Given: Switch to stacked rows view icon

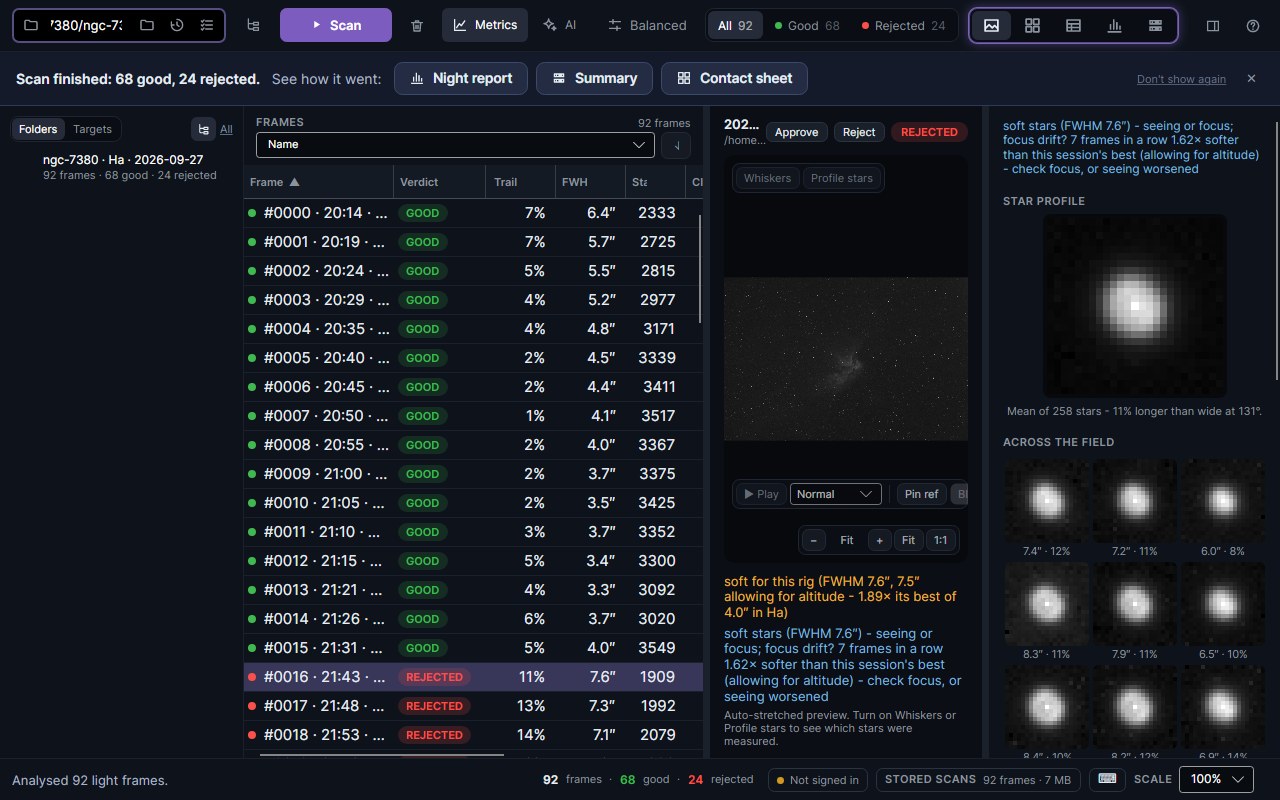Looking at the screenshot, I should click(1155, 25).
